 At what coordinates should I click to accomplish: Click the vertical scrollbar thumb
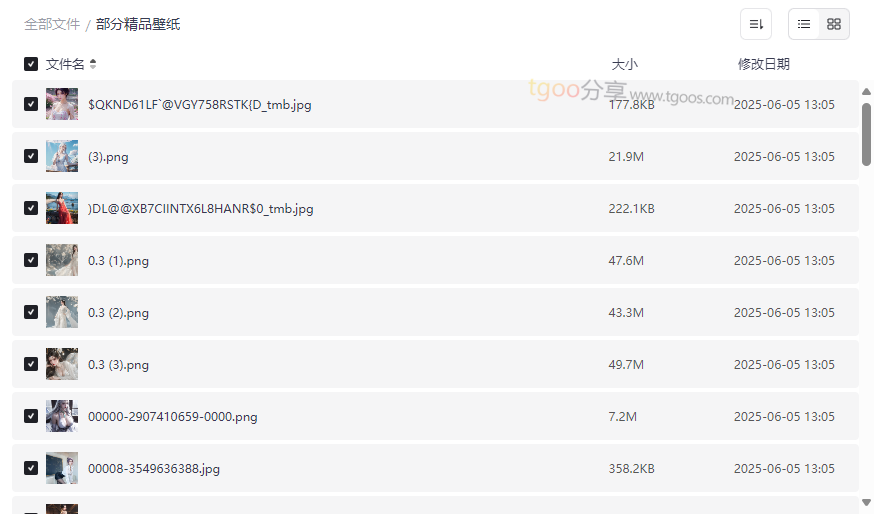(866, 134)
